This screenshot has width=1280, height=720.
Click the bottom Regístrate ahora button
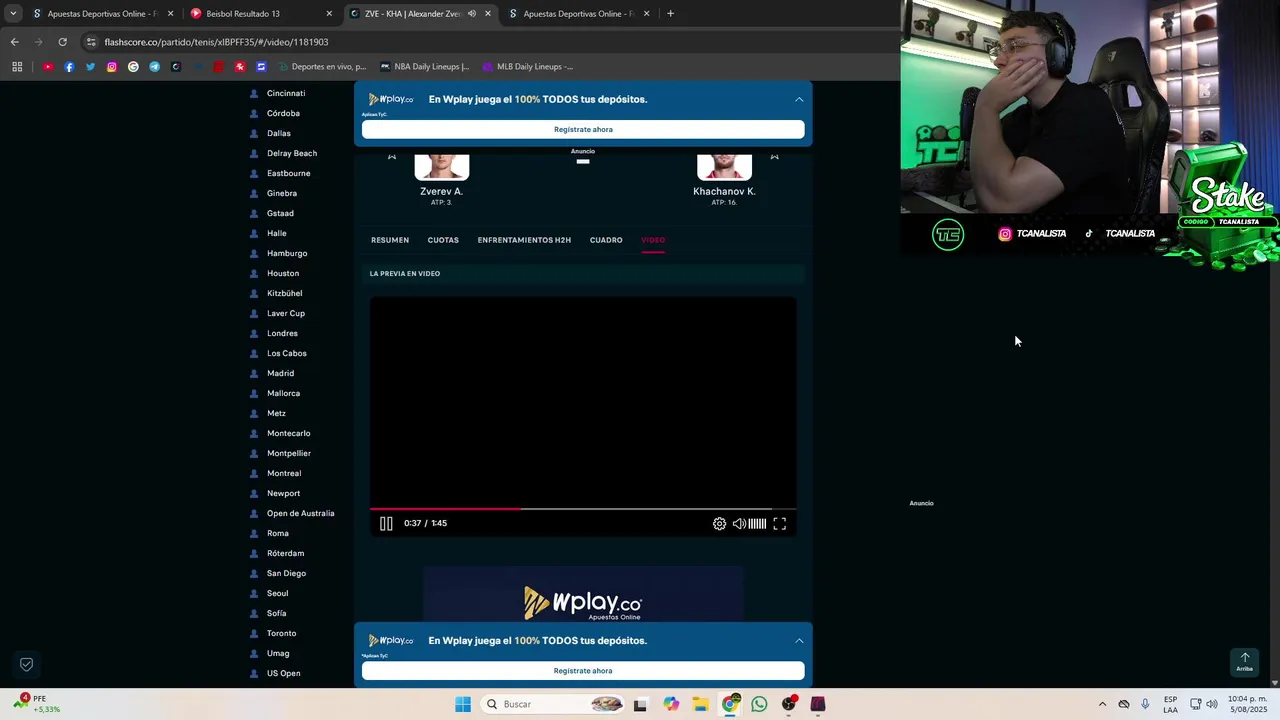click(x=583, y=671)
